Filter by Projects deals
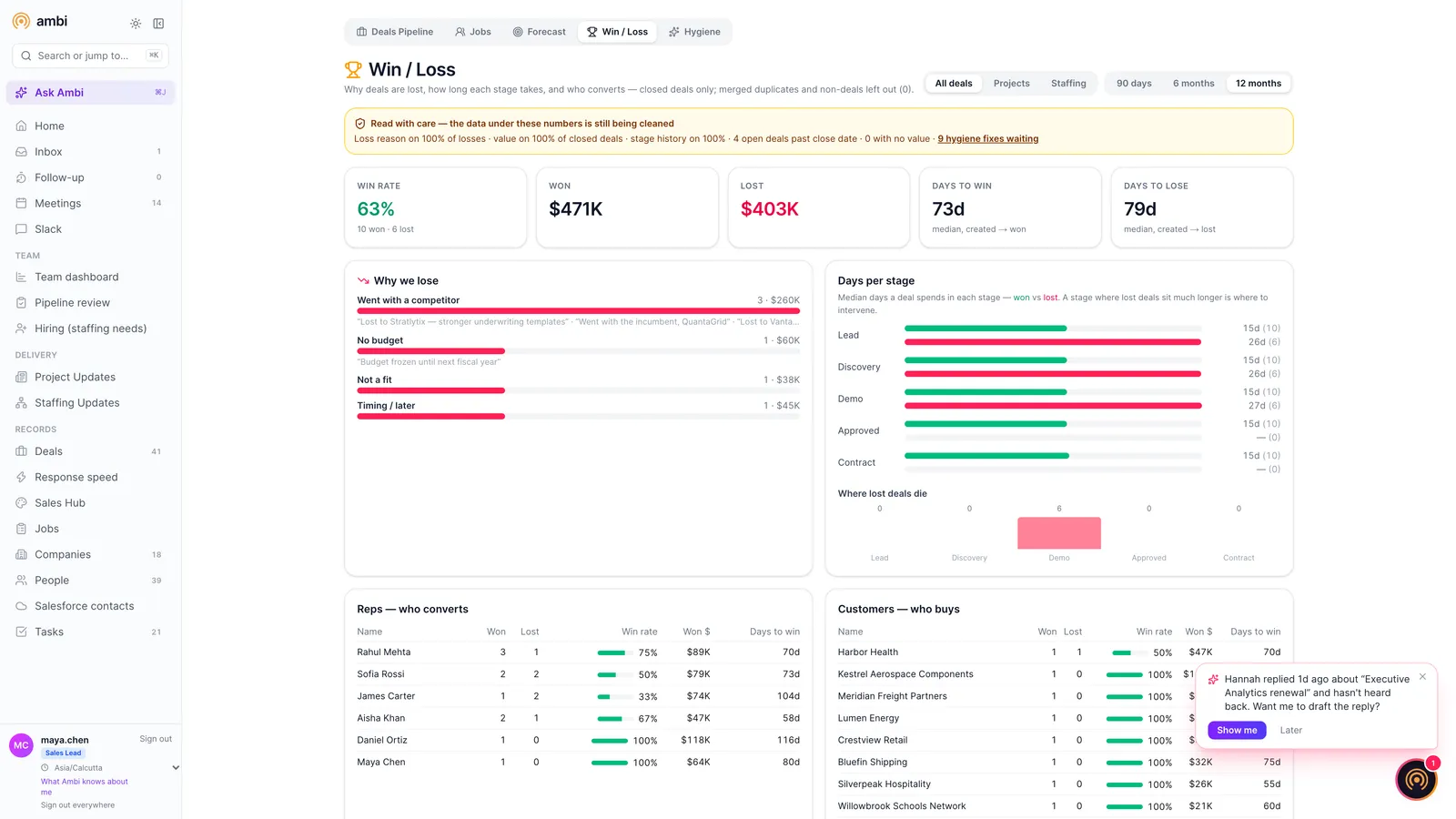Image resolution: width=1456 pixels, height=819 pixels. click(1011, 84)
